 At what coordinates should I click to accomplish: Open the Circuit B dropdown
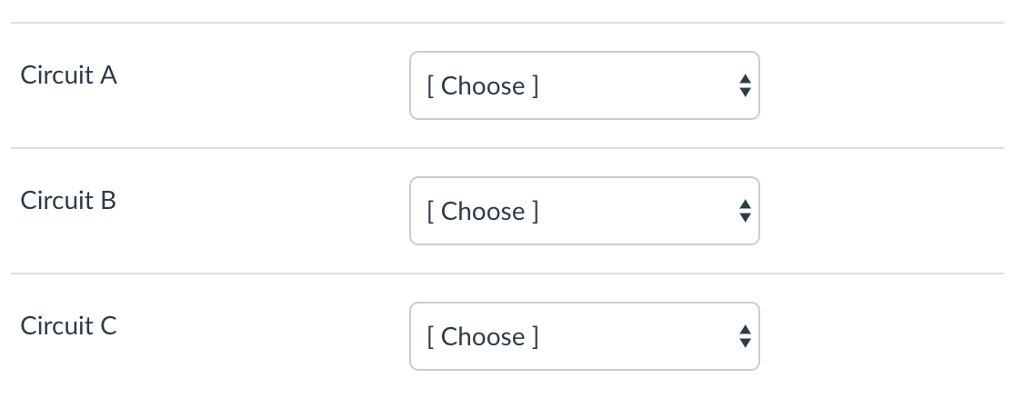point(584,211)
